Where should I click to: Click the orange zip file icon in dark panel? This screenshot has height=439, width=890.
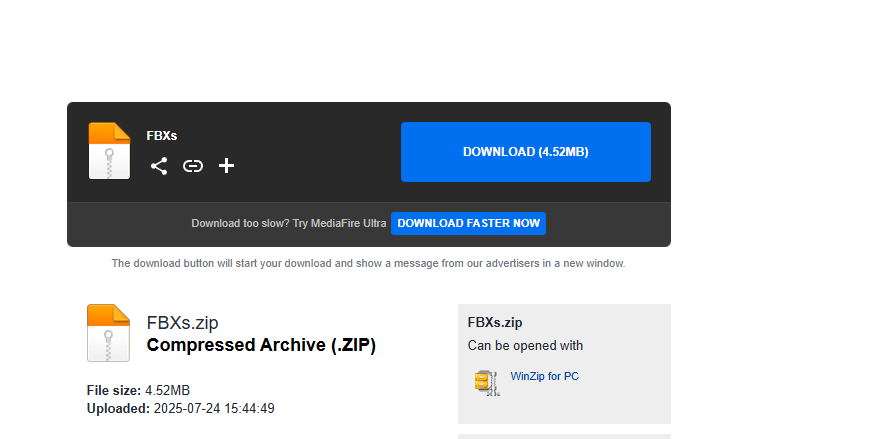110,151
